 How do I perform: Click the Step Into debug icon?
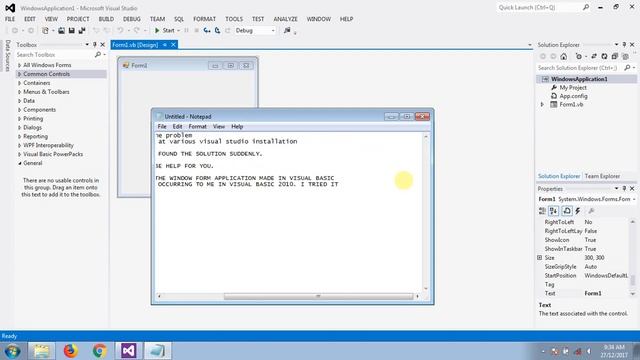pyautogui.click(x=207, y=31)
